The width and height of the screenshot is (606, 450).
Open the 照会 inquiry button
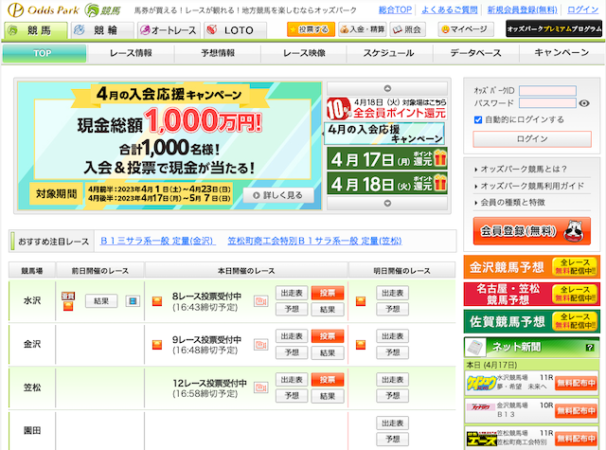pos(407,29)
